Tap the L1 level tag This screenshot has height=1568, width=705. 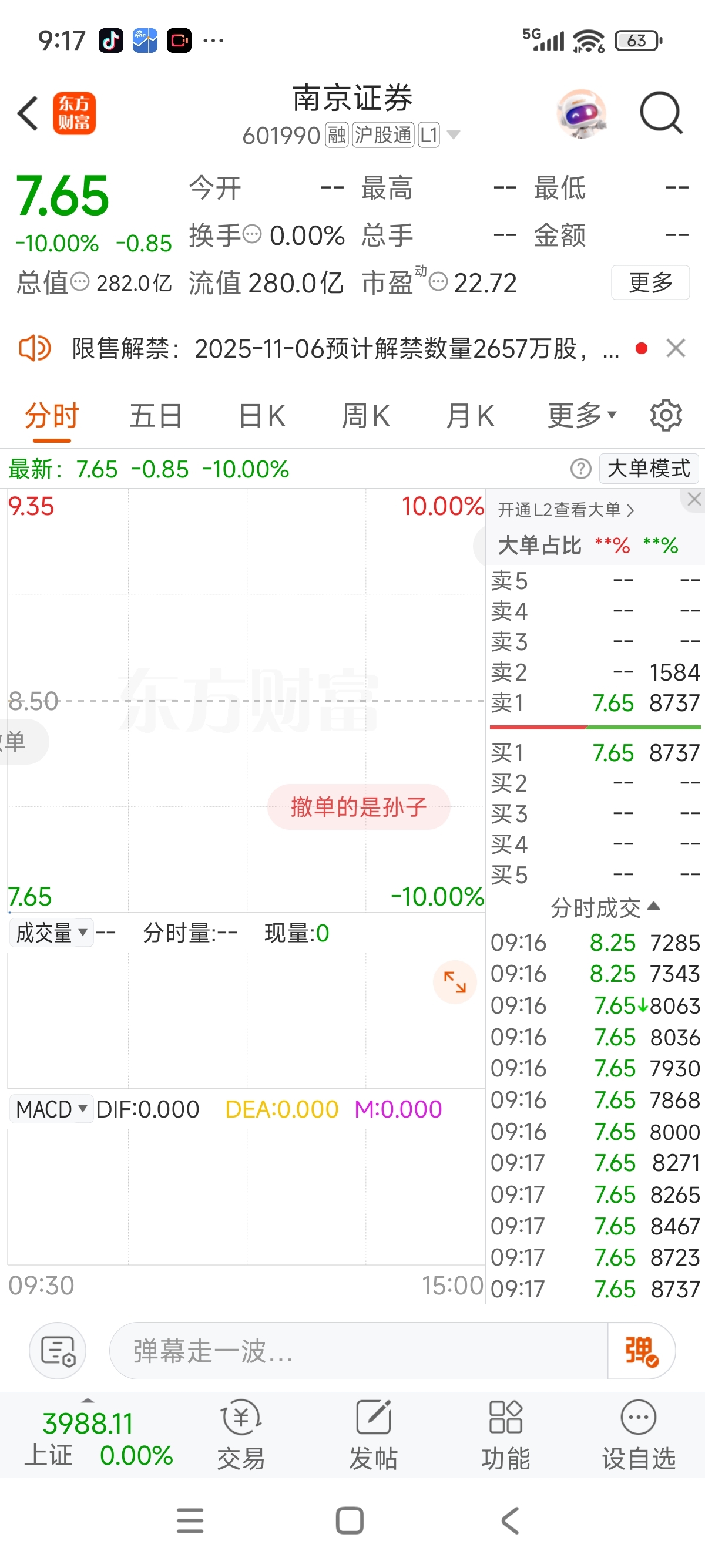[429, 134]
